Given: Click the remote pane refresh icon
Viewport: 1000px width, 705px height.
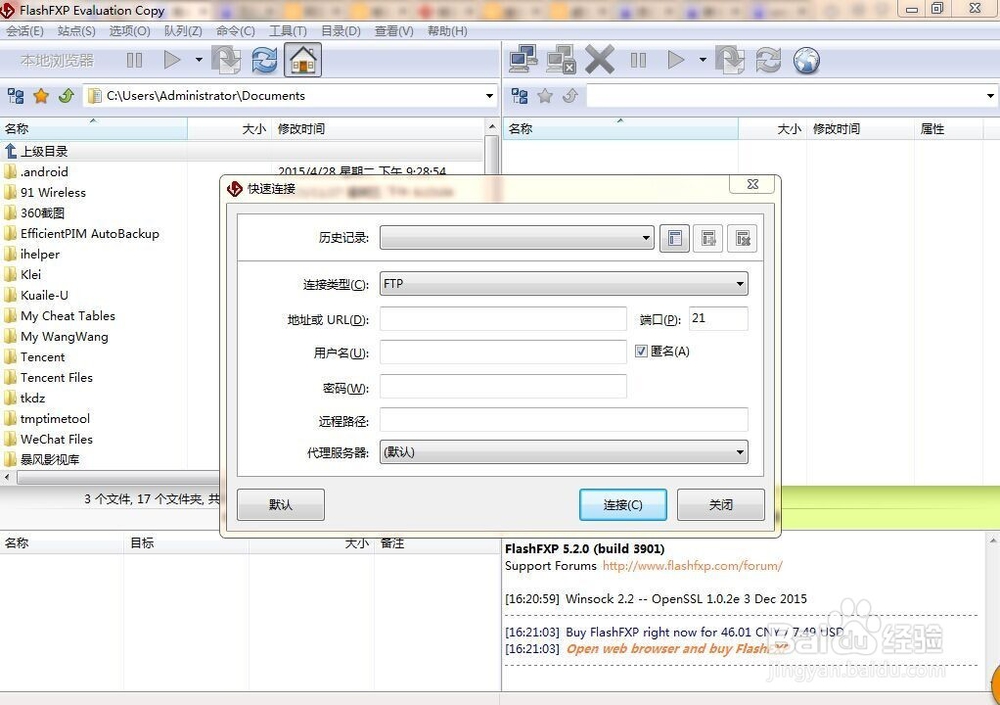Looking at the screenshot, I should click(x=768, y=60).
